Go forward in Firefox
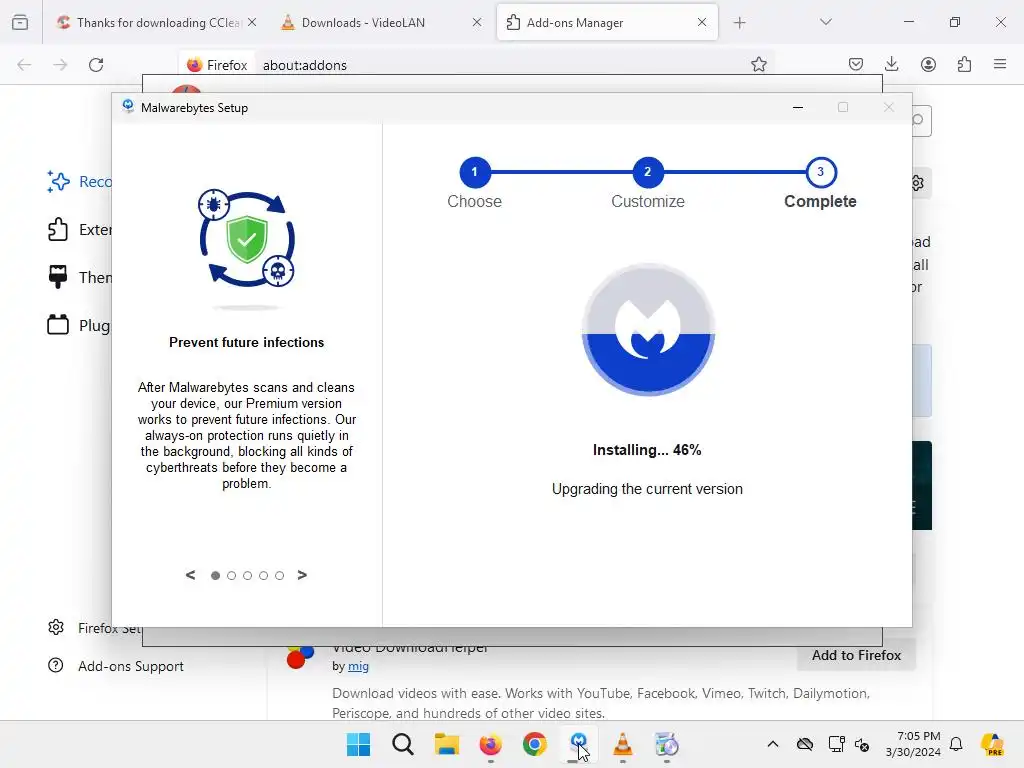Viewport: 1024px width, 768px height. click(60, 65)
